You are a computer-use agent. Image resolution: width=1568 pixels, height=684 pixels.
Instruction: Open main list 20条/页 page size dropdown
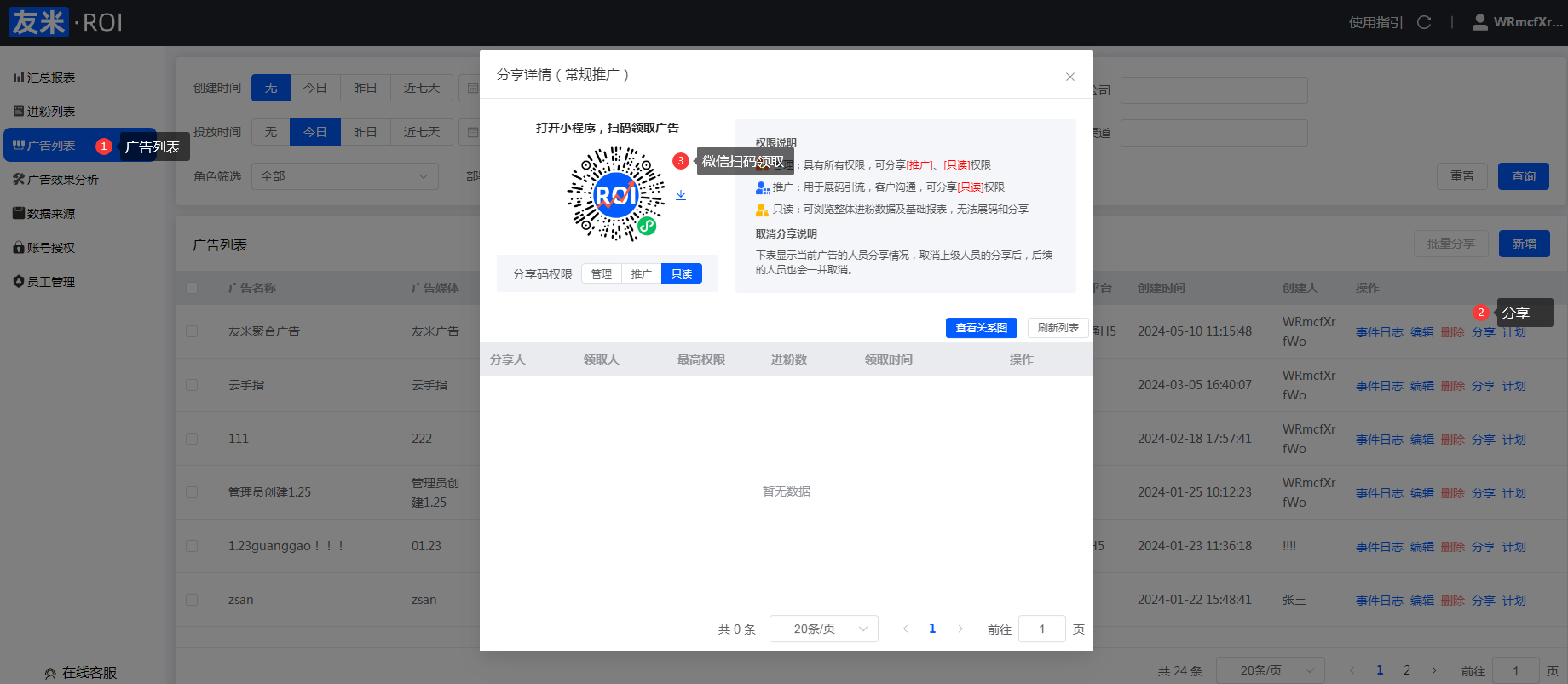1271,670
